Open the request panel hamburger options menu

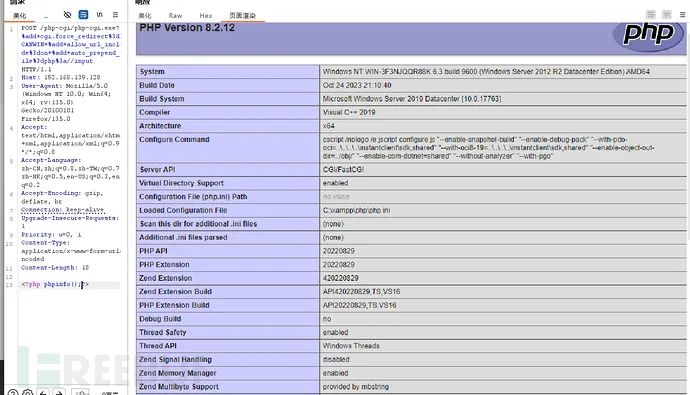coord(115,15)
